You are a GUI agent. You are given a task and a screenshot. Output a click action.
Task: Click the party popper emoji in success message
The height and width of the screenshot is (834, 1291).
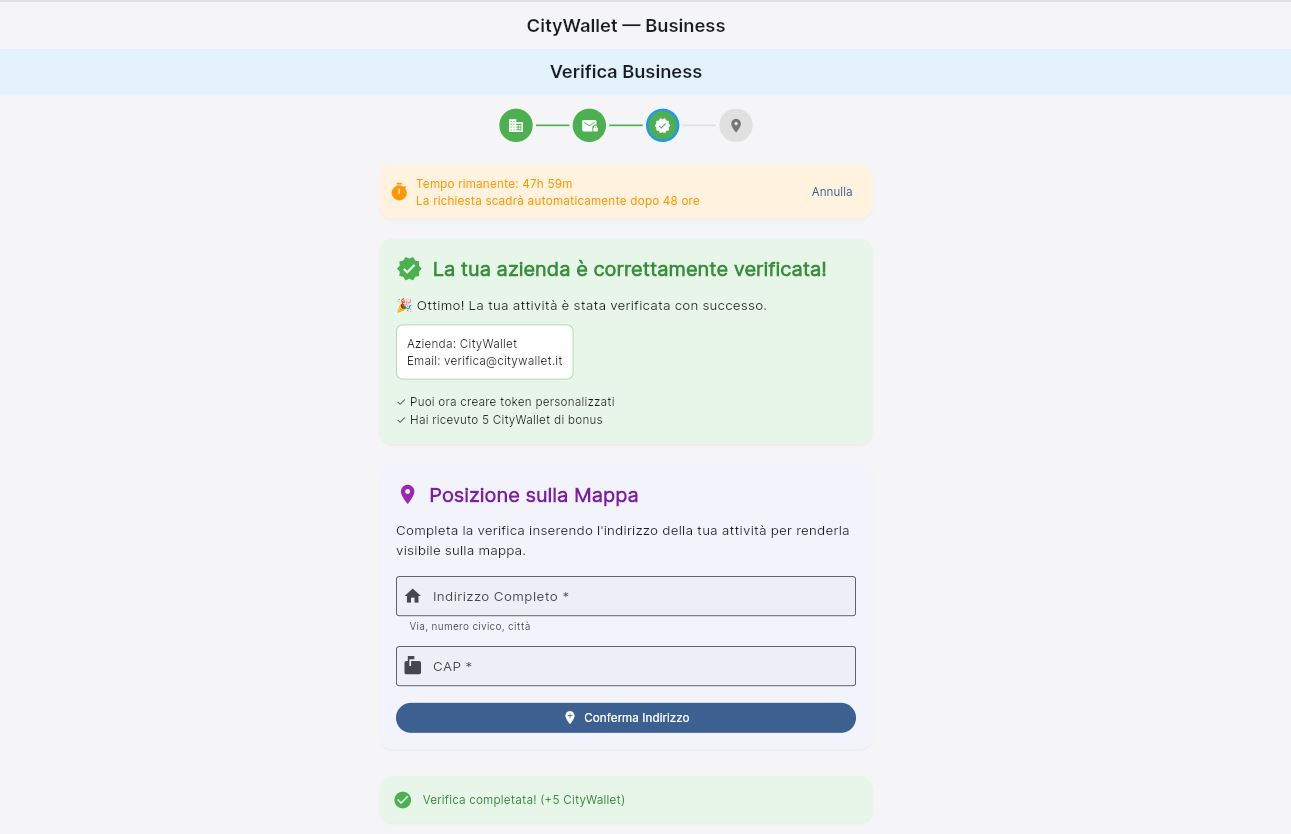(x=404, y=305)
